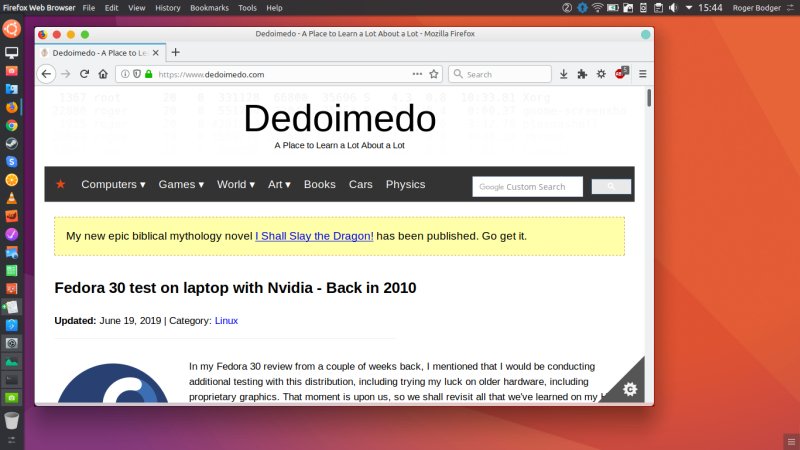This screenshot has height=450, width=800.
Task: Close the Dedoimedo tab
Action: coord(156,53)
